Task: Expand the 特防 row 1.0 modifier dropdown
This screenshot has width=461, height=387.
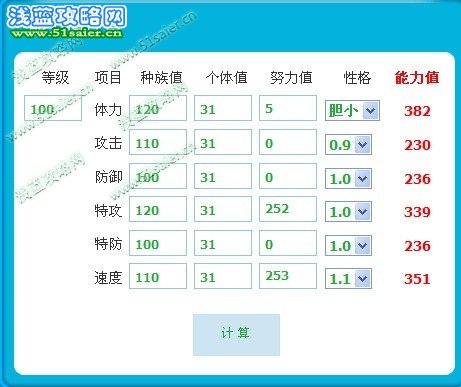Action: click(348, 246)
